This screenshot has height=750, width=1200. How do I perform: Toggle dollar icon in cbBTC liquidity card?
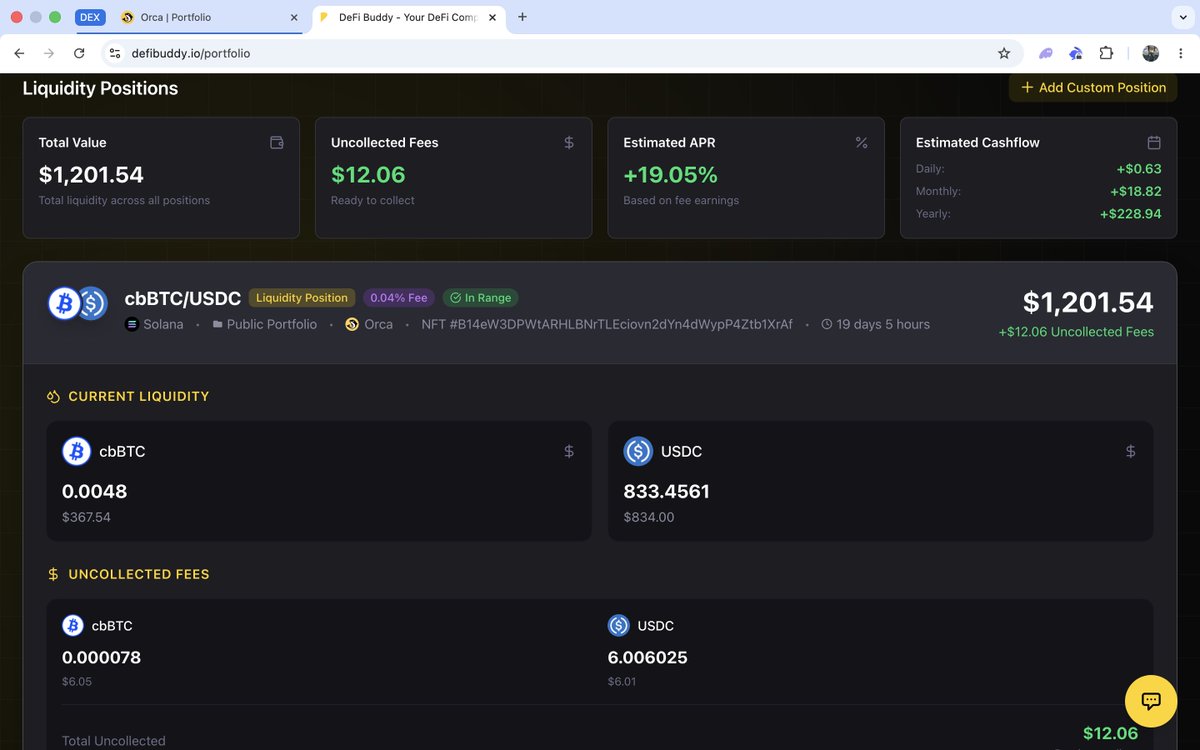click(x=569, y=452)
